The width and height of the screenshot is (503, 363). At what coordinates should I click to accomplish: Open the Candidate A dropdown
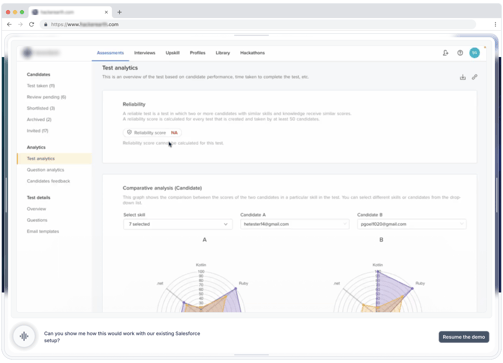pyautogui.click(x=295, y=224)
